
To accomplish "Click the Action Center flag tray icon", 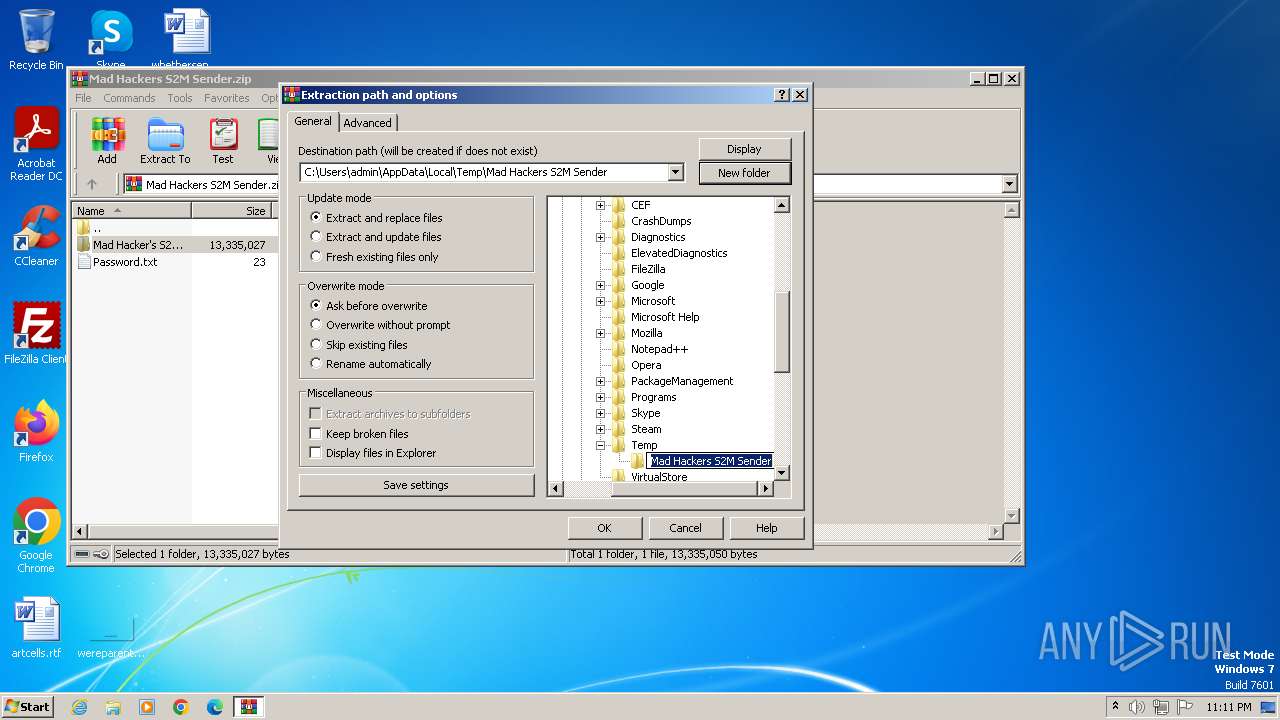I will point(1185,707).
